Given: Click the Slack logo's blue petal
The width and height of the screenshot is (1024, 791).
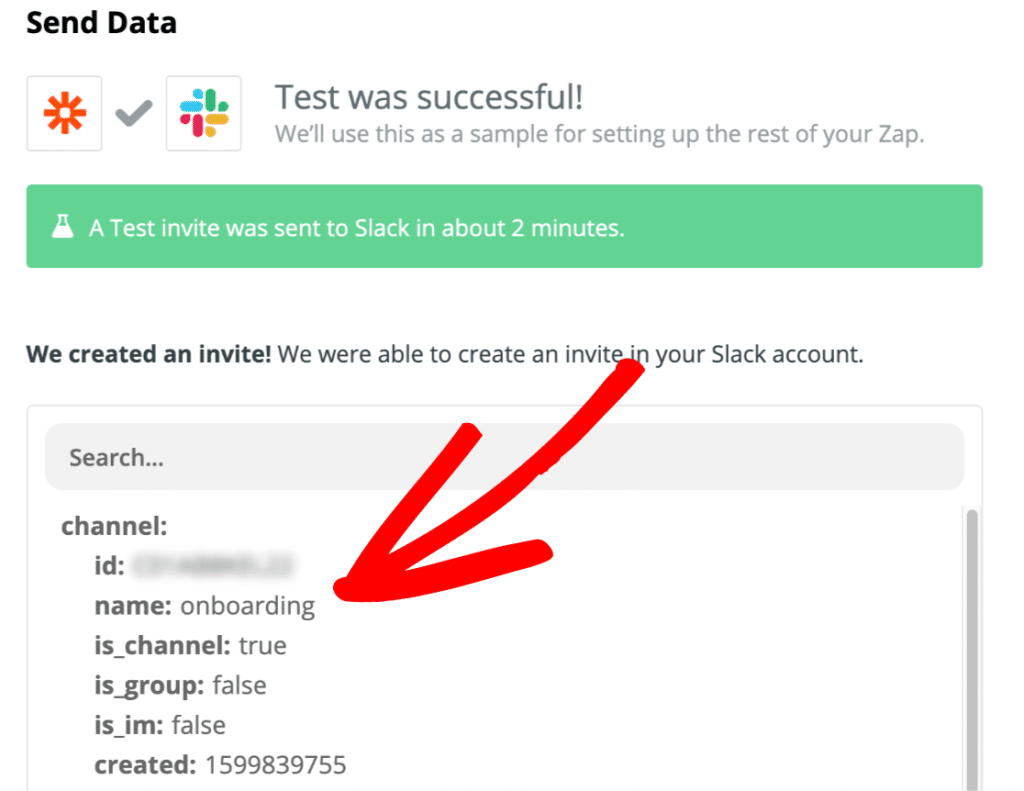Looking at the screenshot, I should point(191,105).
